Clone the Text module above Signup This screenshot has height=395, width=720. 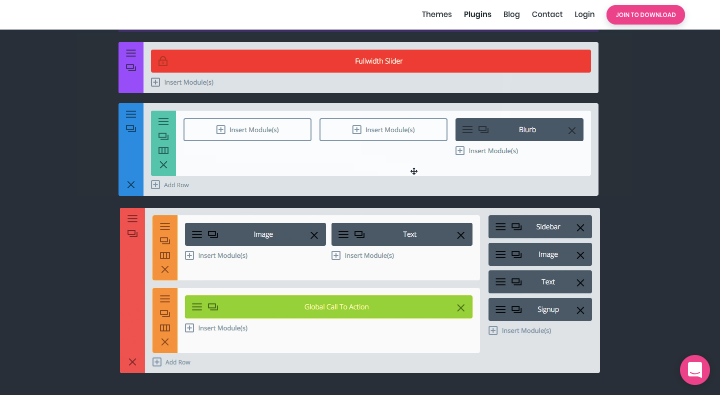click(517, 282)
